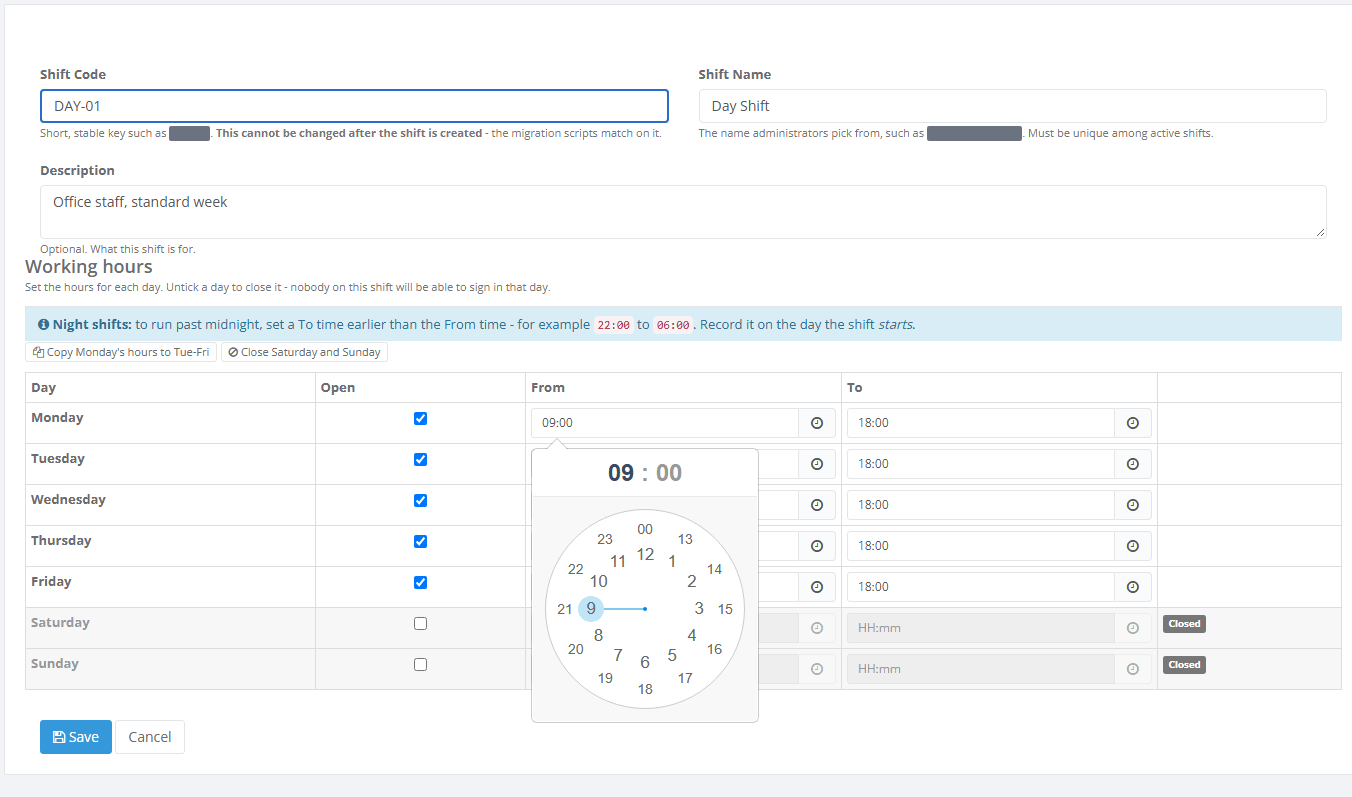This screenshot has height=797, width=1352.
Task: Switch to minutes via the 00 in the picker header
Action: click(669, 473)
